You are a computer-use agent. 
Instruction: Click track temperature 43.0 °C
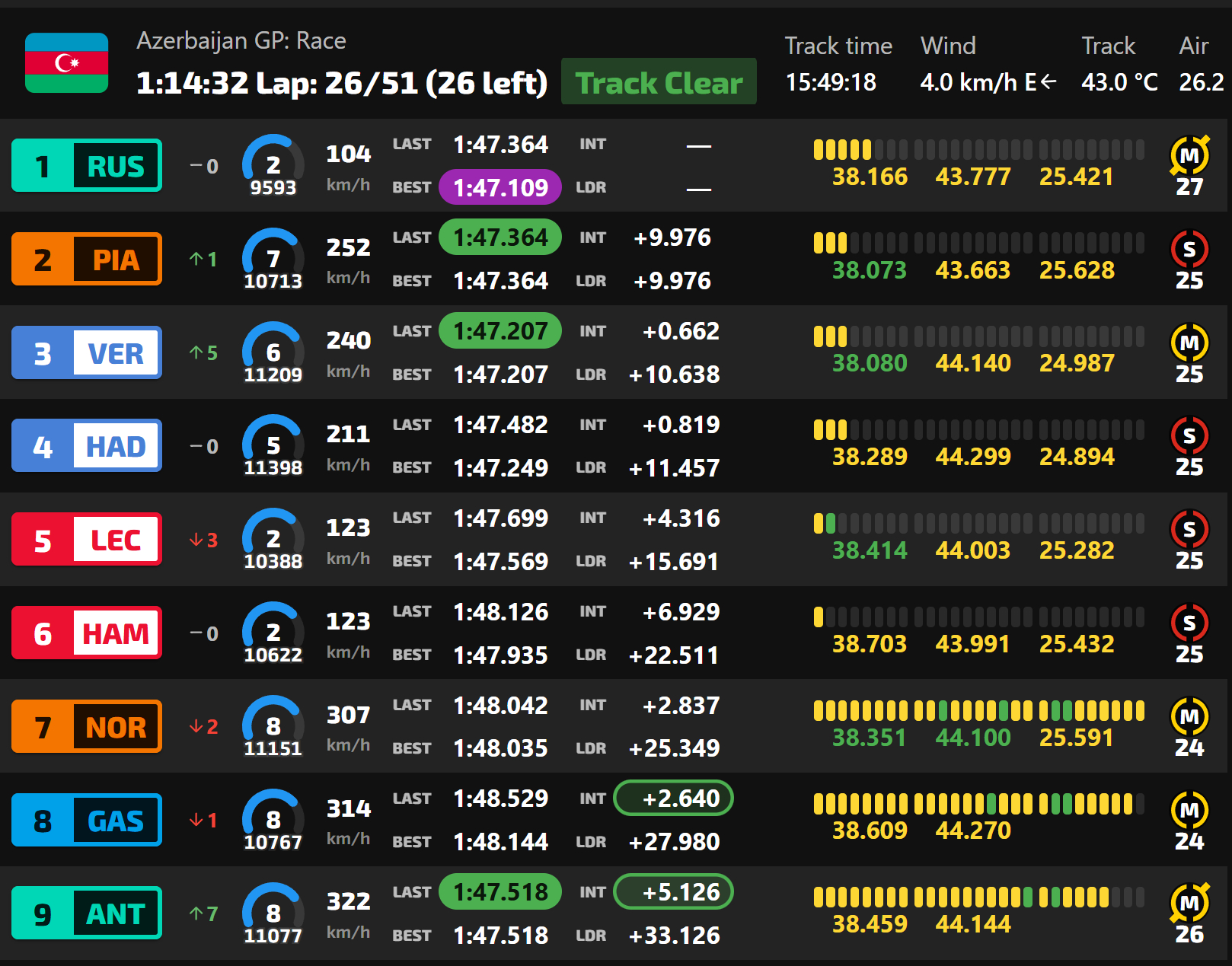coord(1119,82)
